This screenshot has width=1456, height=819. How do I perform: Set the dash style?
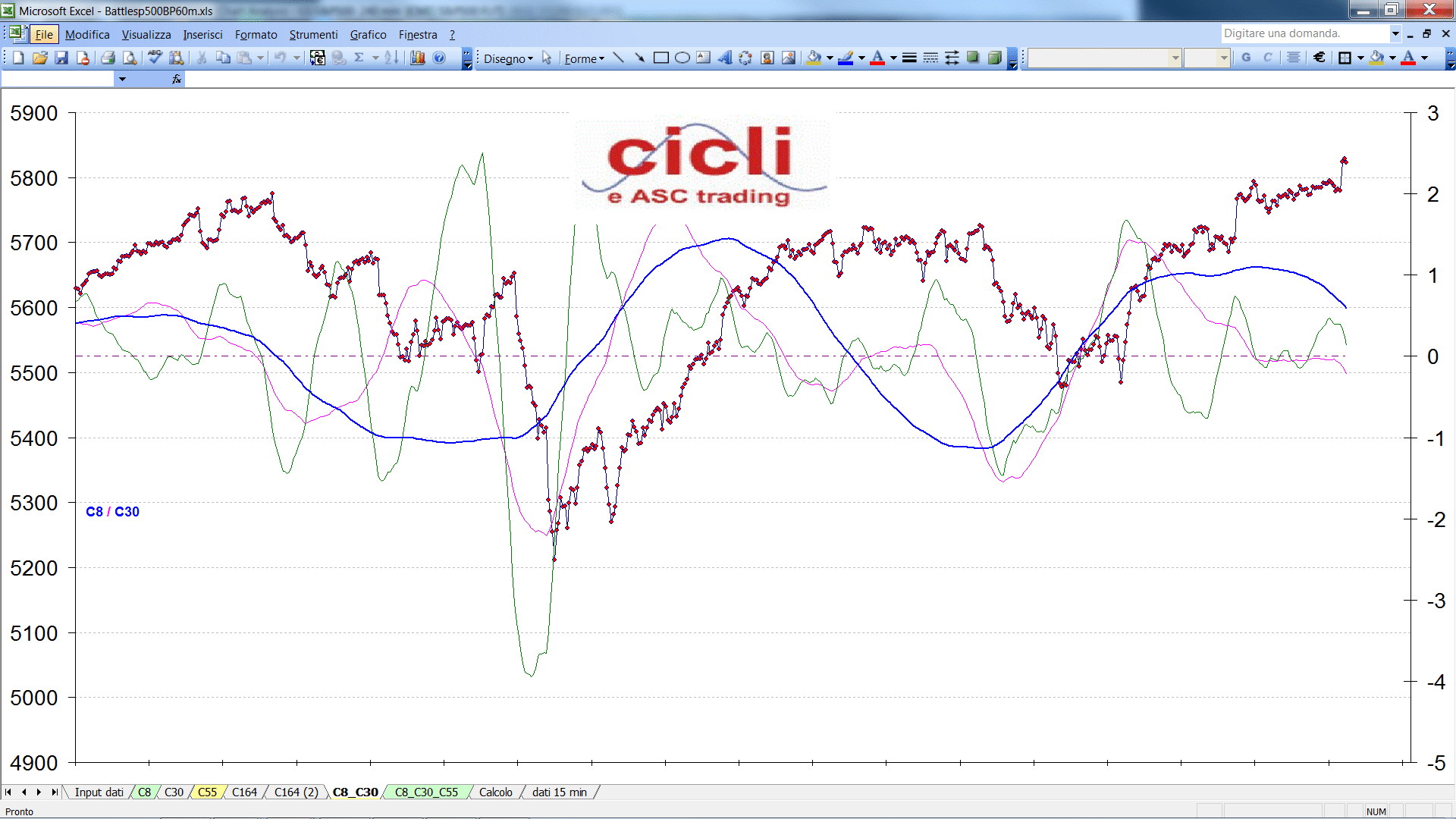(930, 58)
